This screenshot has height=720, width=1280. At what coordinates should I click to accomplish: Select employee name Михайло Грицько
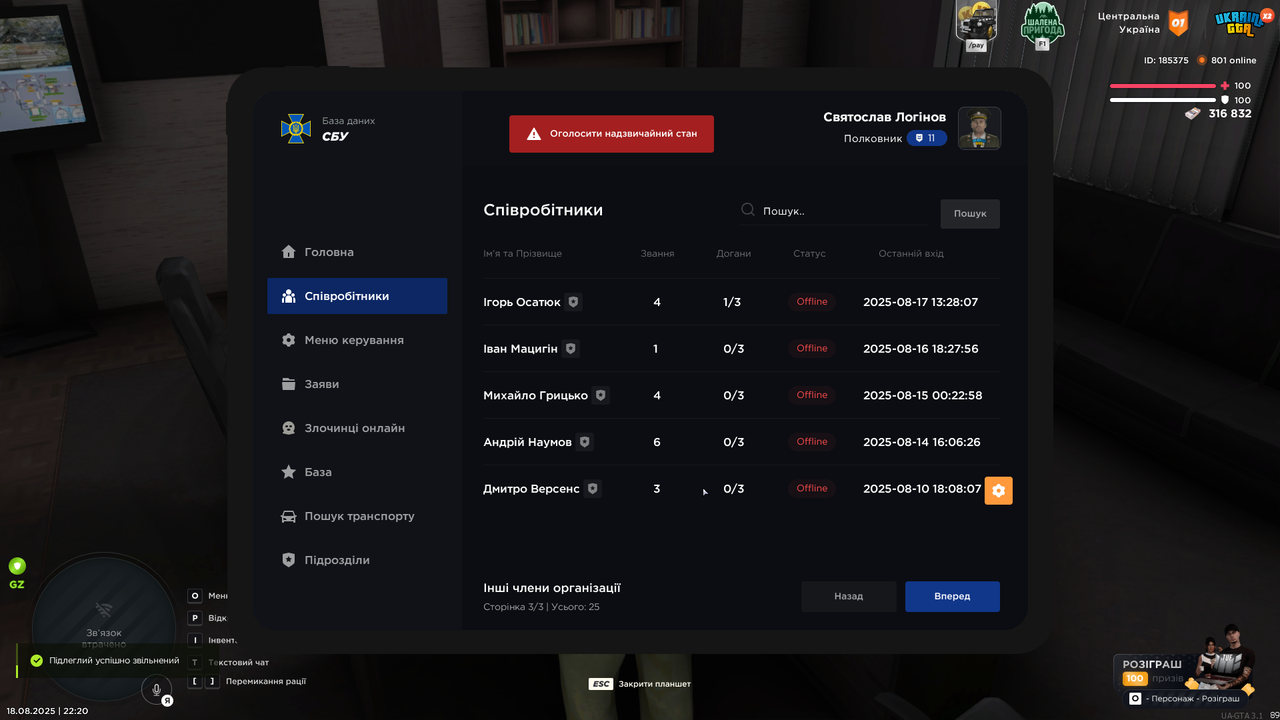(535, 395)
